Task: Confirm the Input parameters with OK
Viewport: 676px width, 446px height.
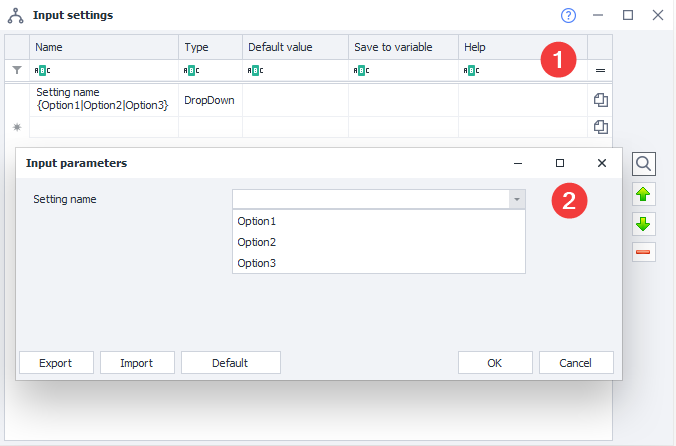Action: tap(494, 362)
